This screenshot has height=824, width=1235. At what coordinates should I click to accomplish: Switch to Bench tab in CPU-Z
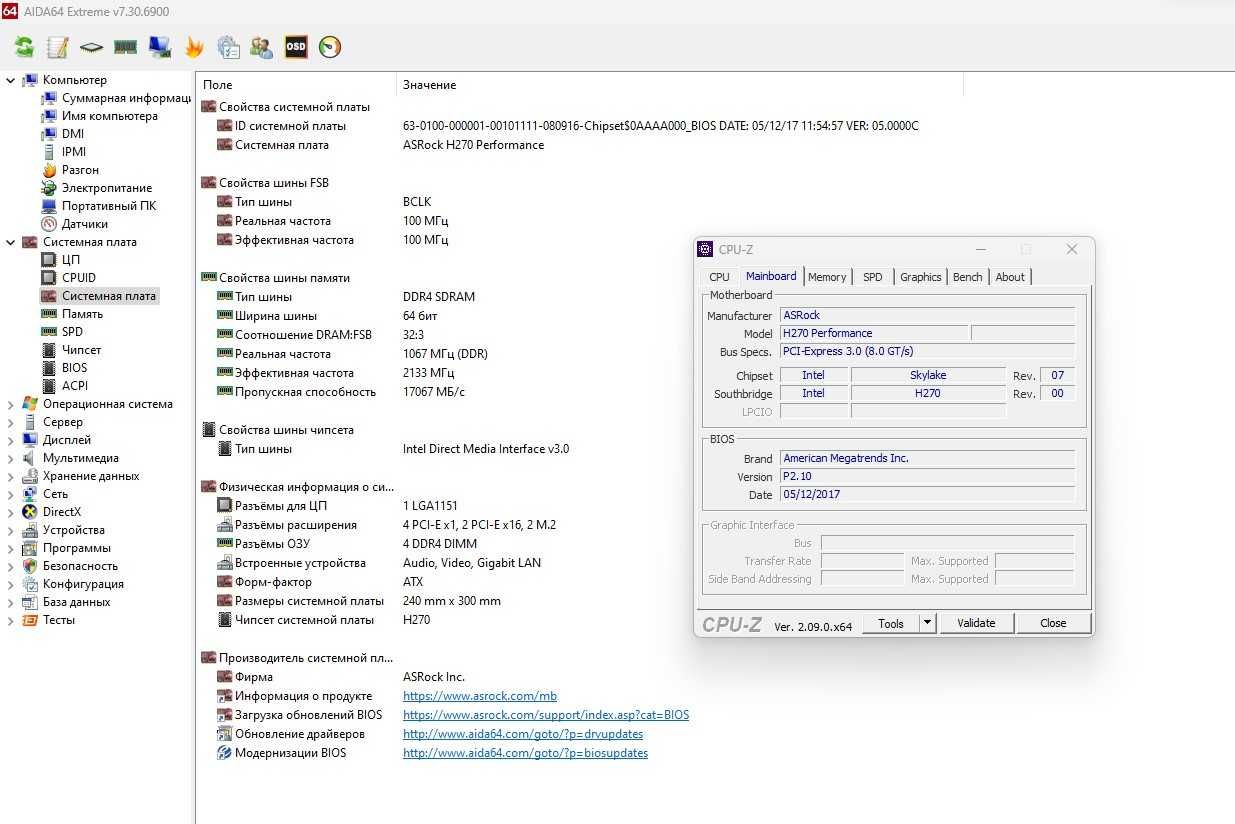pyautogui.click(x=967, y=277)
